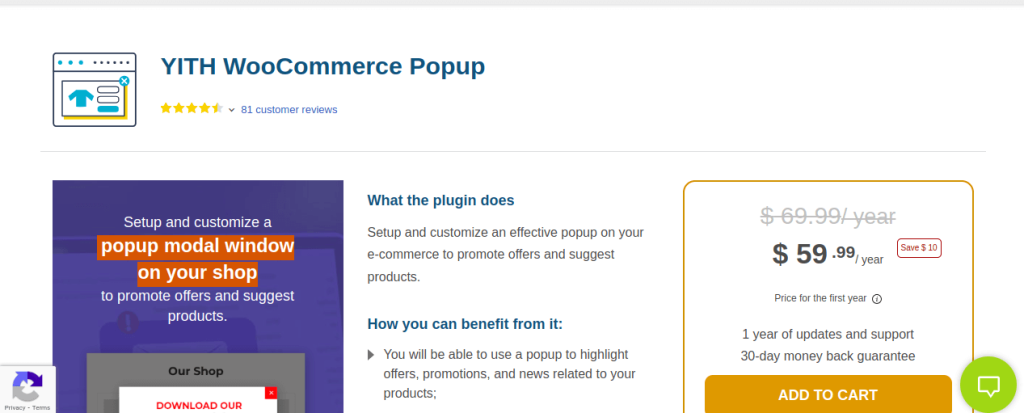
Task: Expand the rating breakdown chevron
Action: tap(231, 110)
